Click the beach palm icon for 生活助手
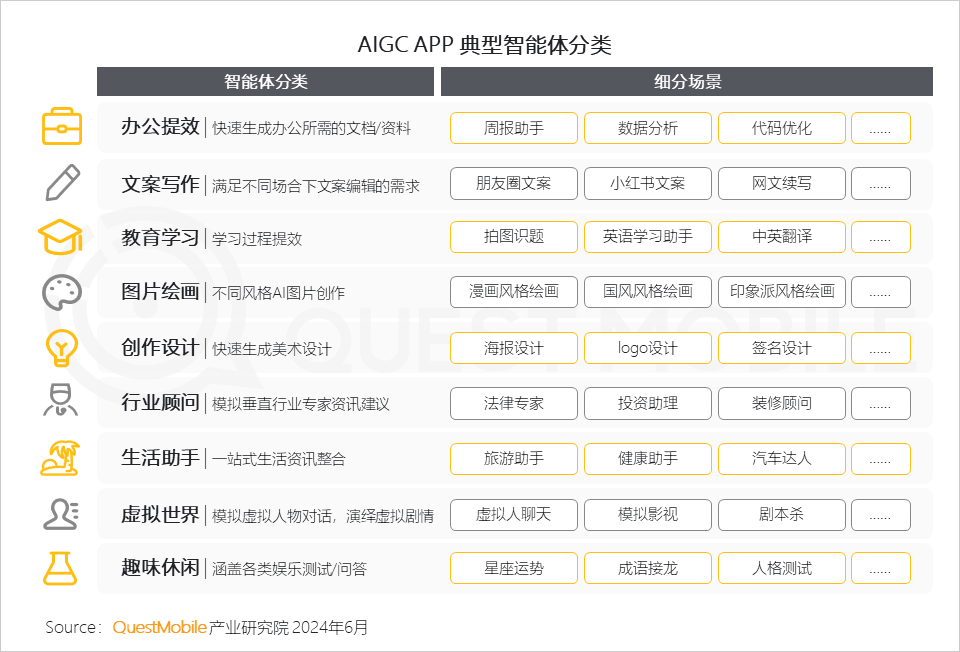 (x=61, y=458)
